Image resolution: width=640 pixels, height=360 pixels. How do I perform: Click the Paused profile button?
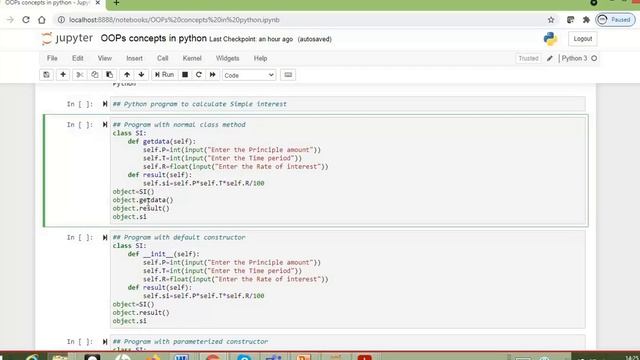click(x=615, y=20)
